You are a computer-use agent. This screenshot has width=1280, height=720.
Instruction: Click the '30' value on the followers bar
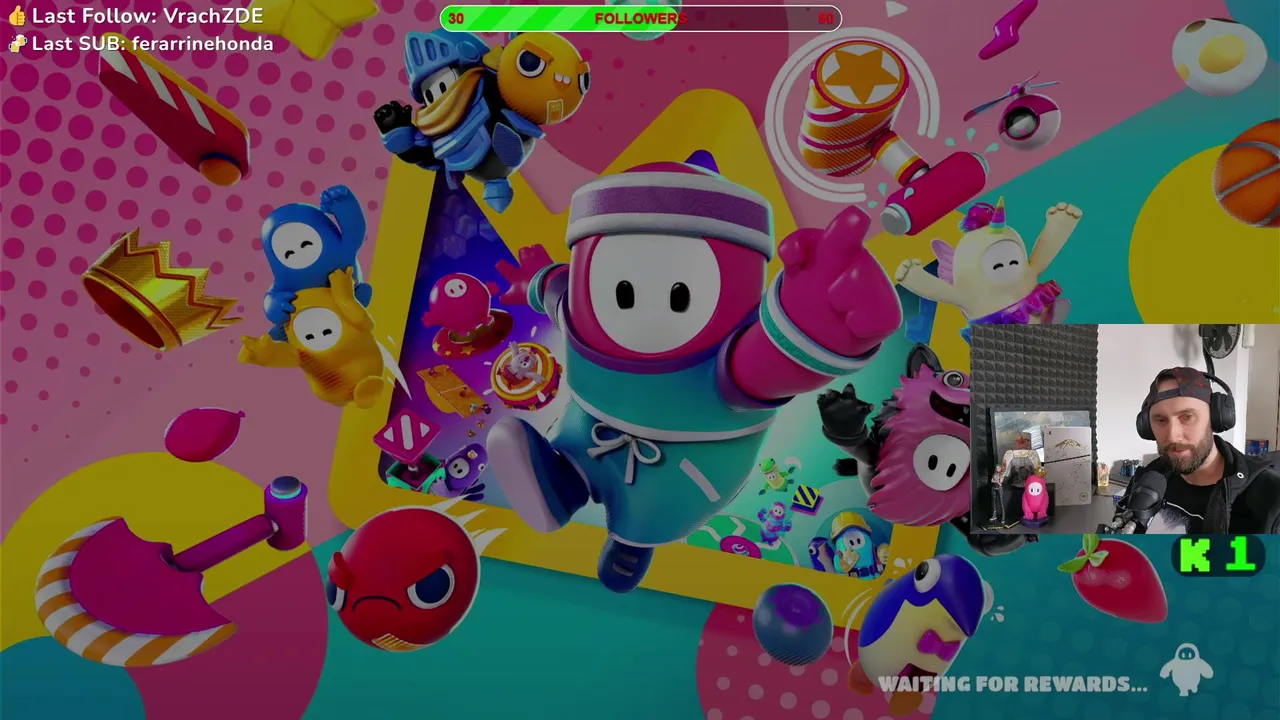click(456, 18)
